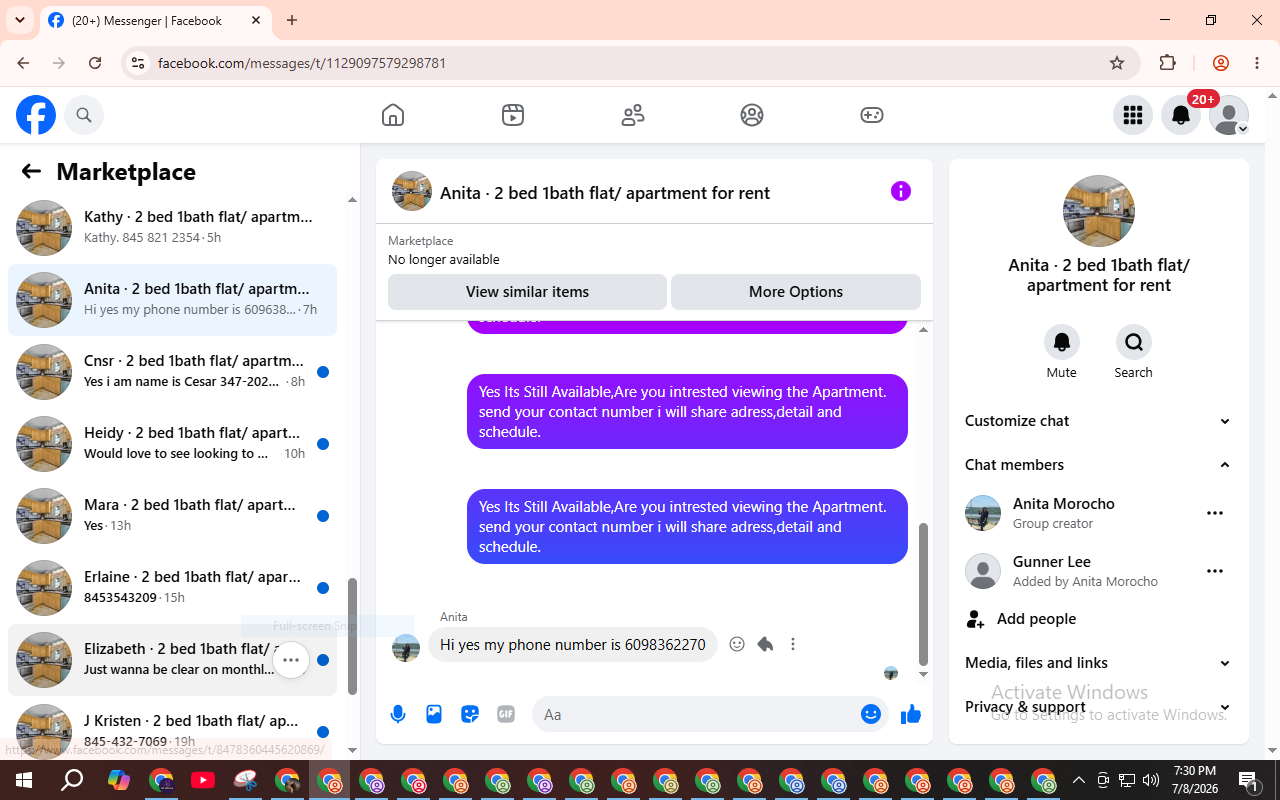Screen dimensions: 1280x800
Task: Reload the page
Action: tap(95, 63)
